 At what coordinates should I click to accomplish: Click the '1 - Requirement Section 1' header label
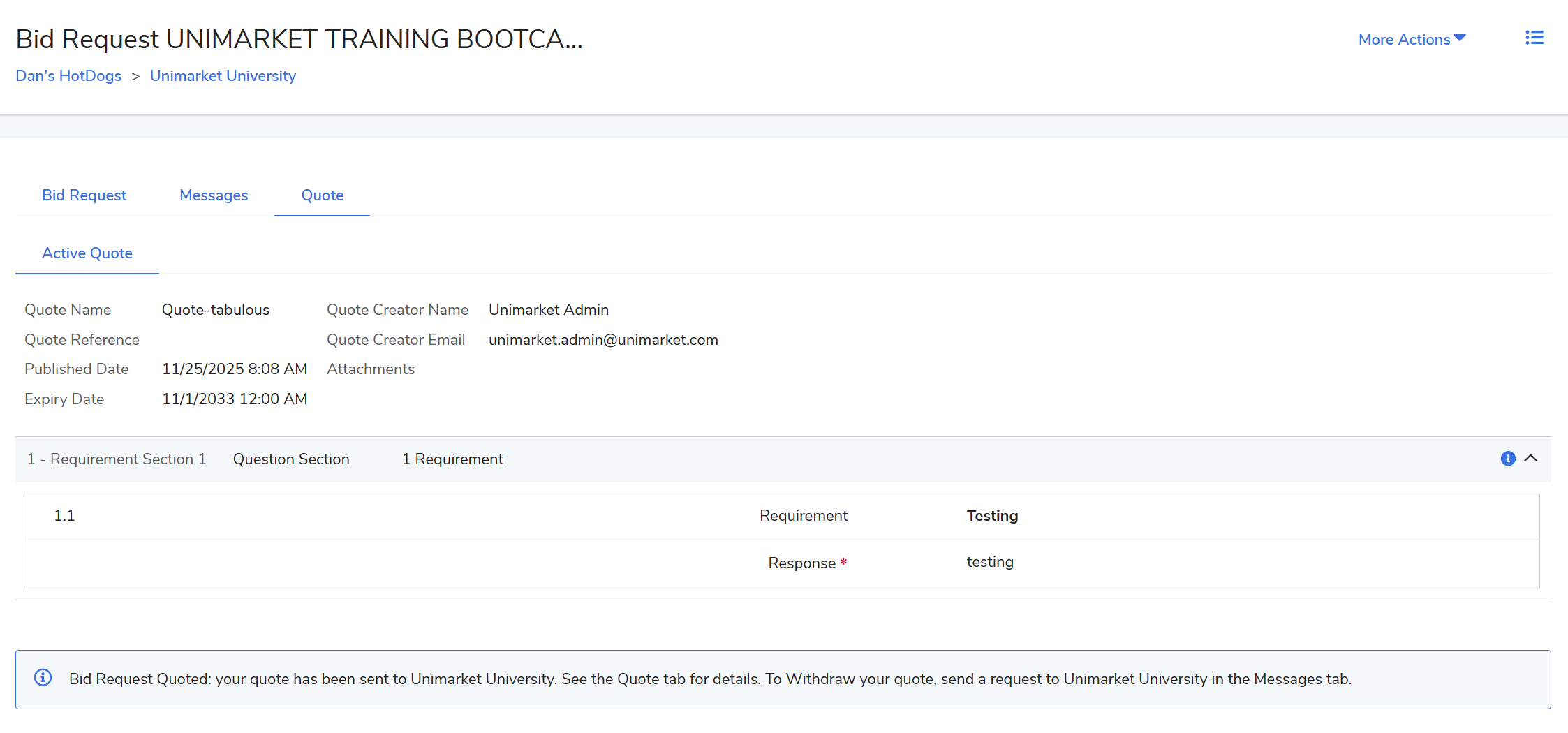[117, 459]
